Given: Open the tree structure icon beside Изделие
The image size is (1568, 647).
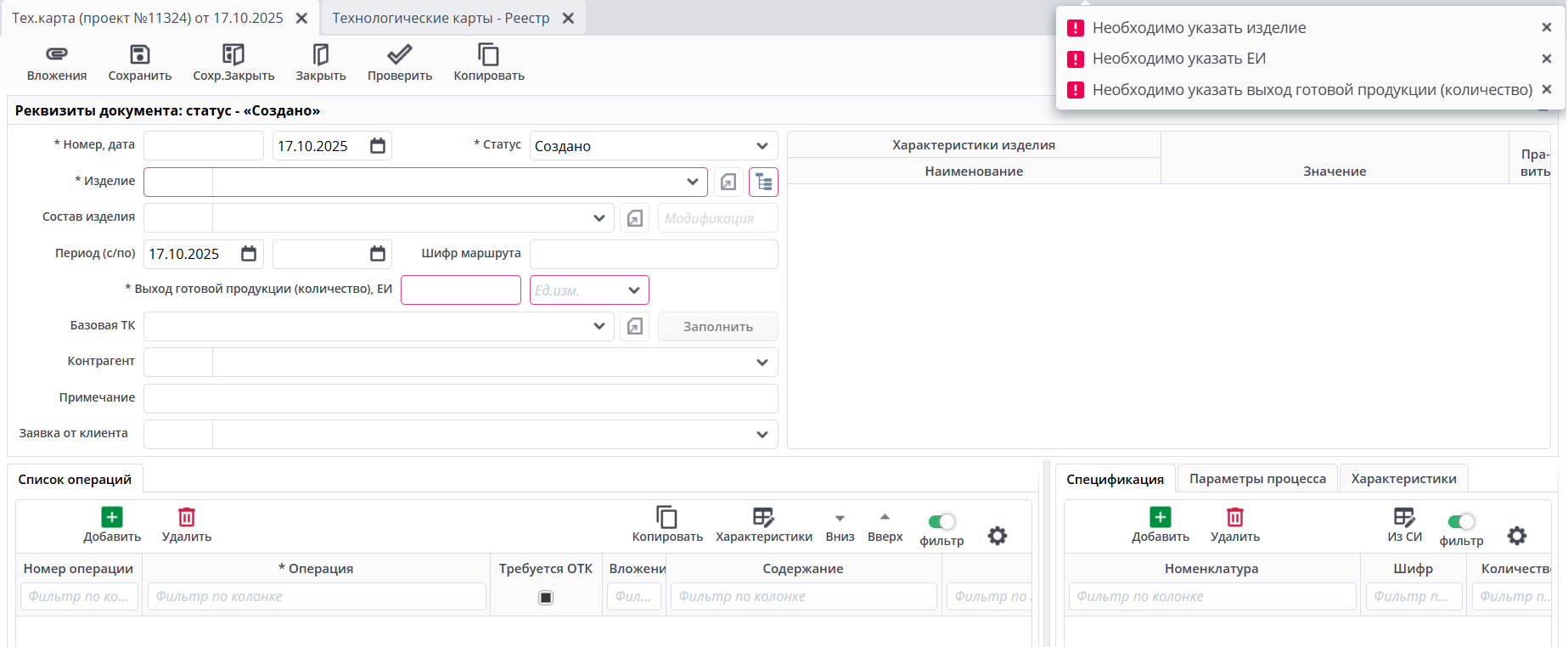Looking at the screenshot, I should [x=763, y=182].
